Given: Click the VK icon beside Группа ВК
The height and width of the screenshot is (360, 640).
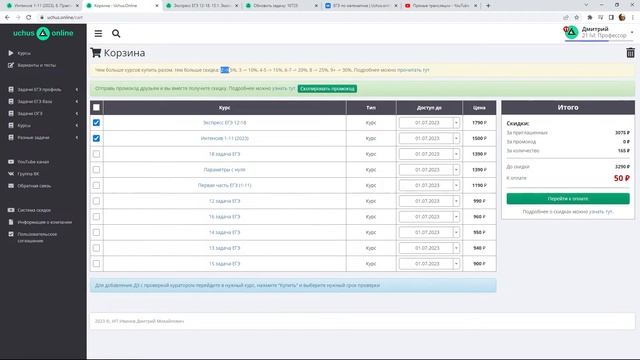Looking at the screenshot, I should pos(11,174).
